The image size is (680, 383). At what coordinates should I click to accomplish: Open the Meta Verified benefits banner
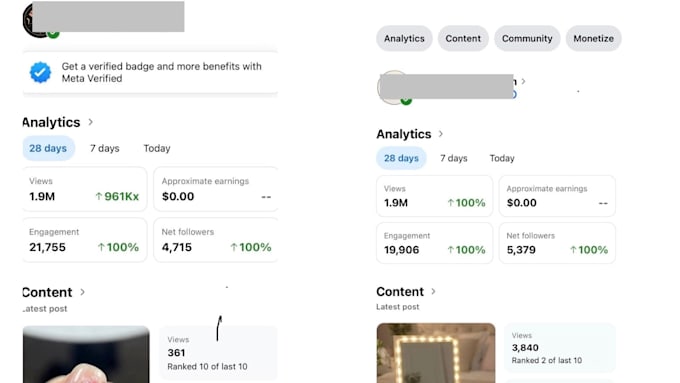coord(150,72)
